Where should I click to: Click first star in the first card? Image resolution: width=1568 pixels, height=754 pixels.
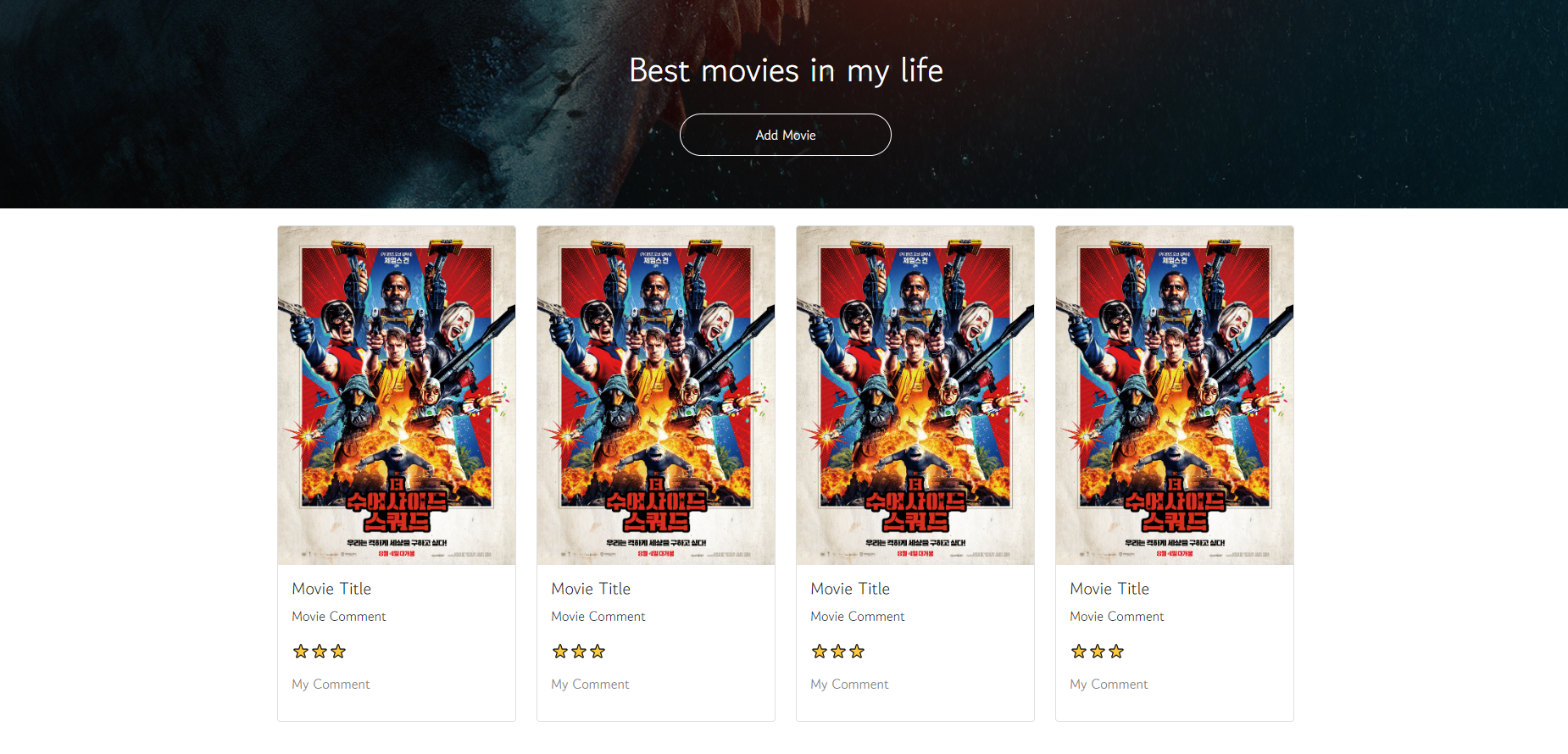click(301, 651)
